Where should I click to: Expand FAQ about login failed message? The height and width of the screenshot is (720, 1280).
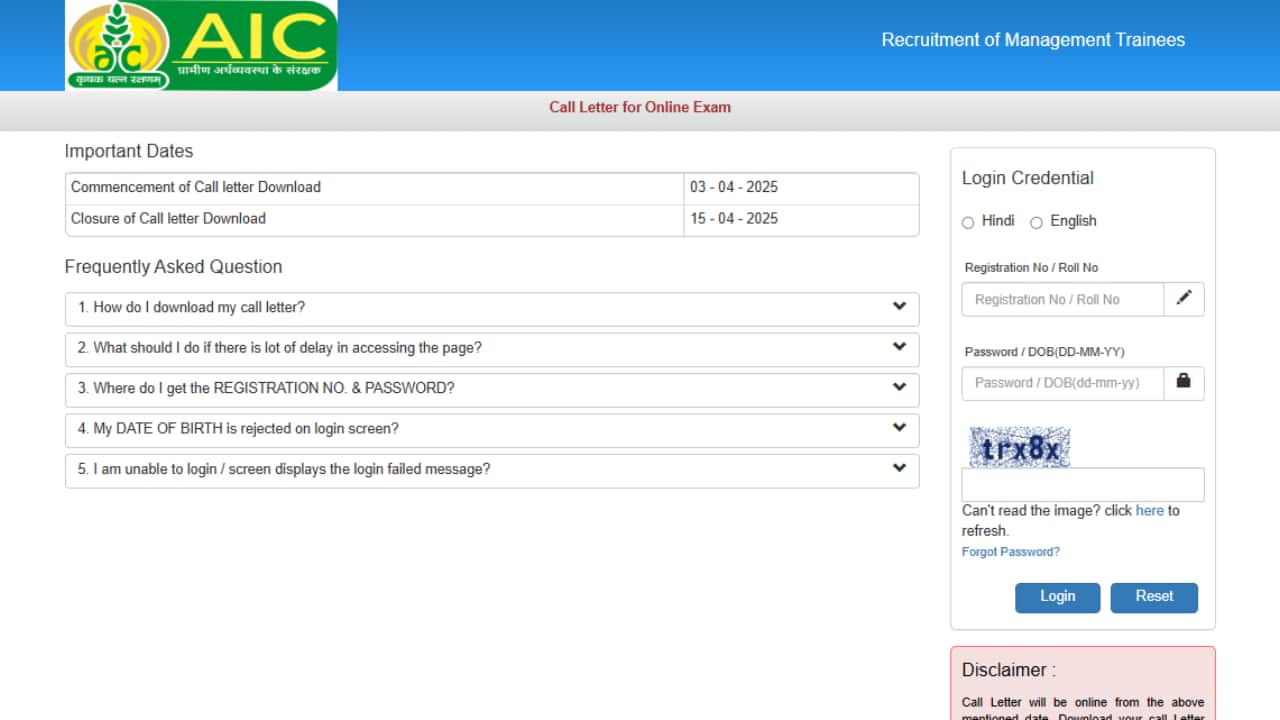(492, 470)
